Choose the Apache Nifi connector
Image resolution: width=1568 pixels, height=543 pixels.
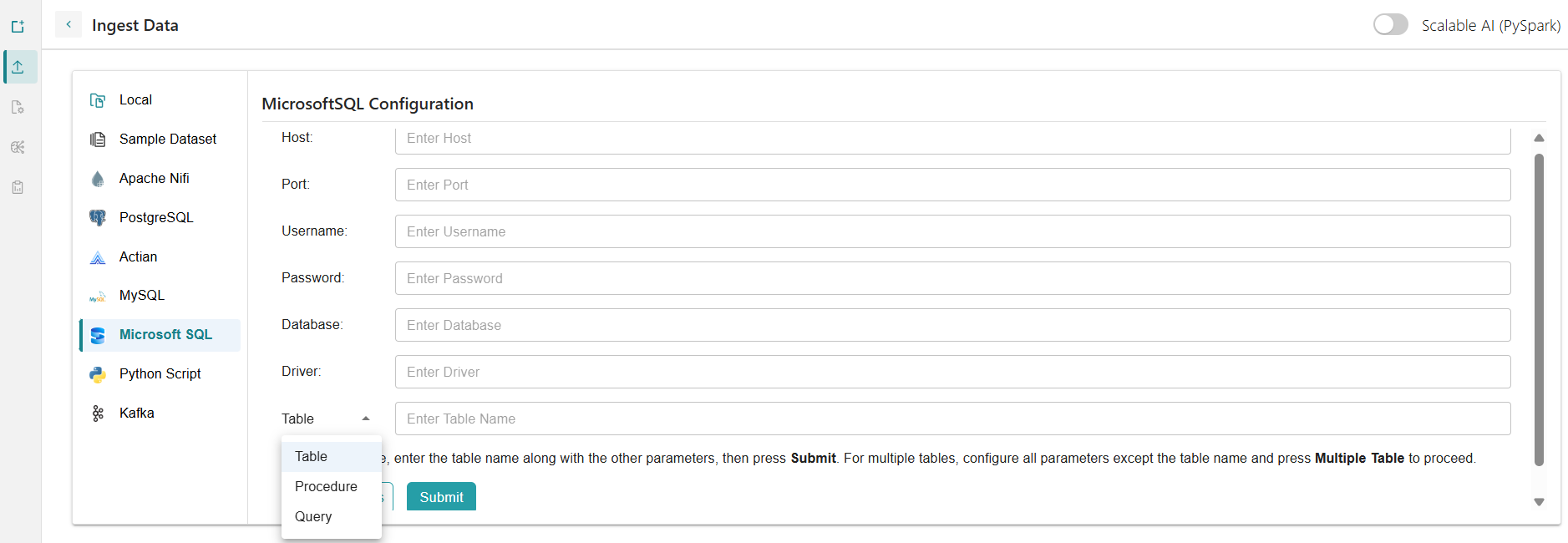coord(155,178)
